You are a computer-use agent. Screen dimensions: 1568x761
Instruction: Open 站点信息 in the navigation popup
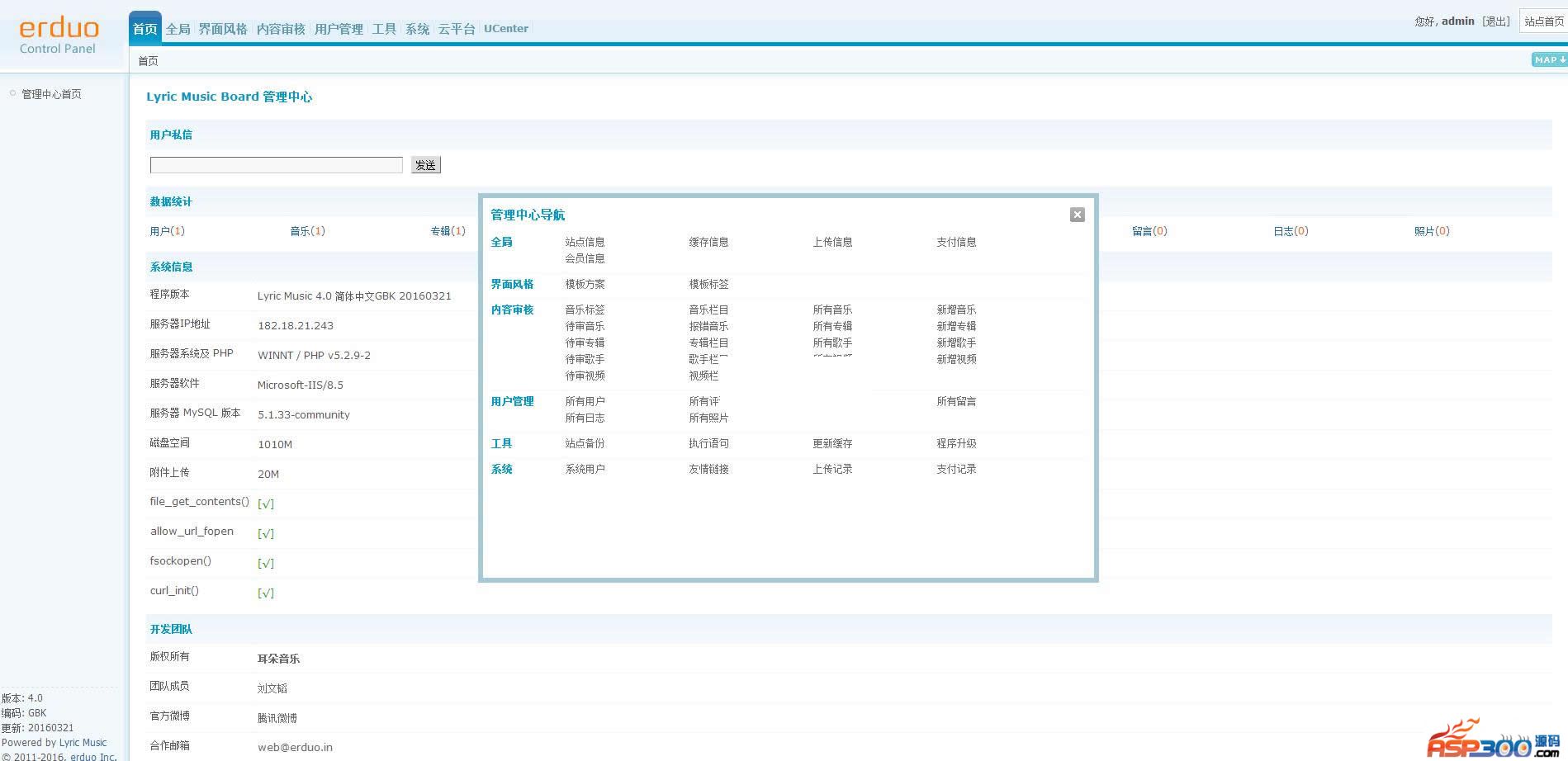585,242
